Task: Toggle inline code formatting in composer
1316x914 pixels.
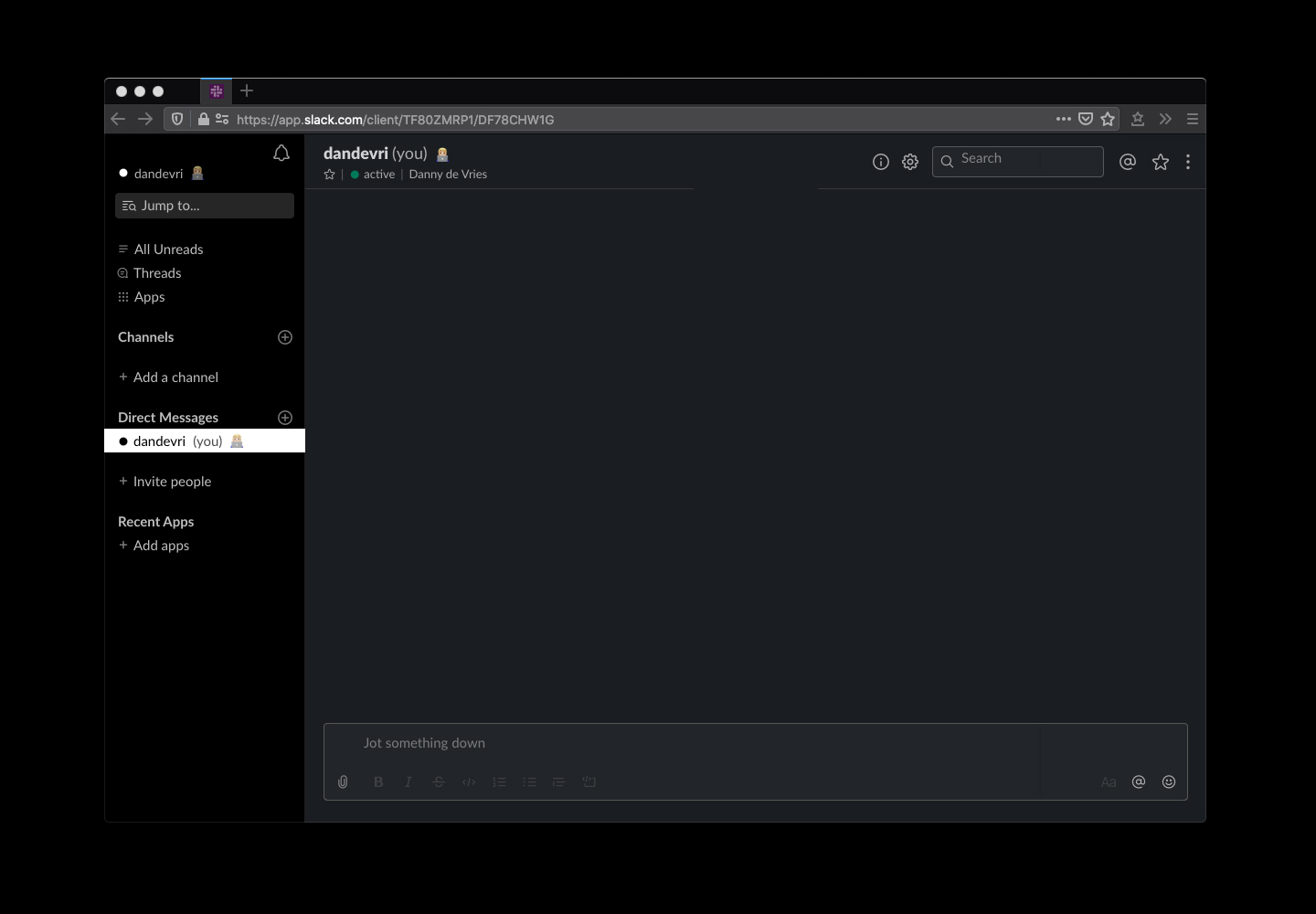Action: point(469,781)
